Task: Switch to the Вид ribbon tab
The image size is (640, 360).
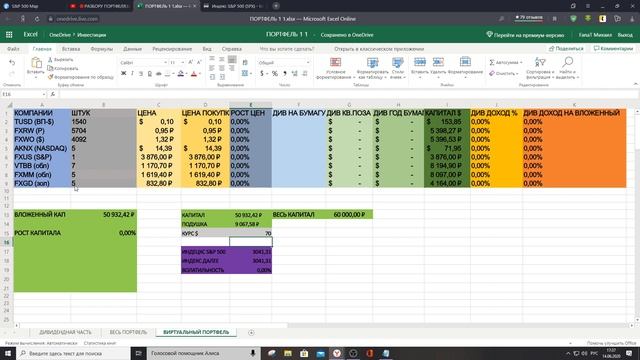Action: pyautogui.click(x=207, y=49)
